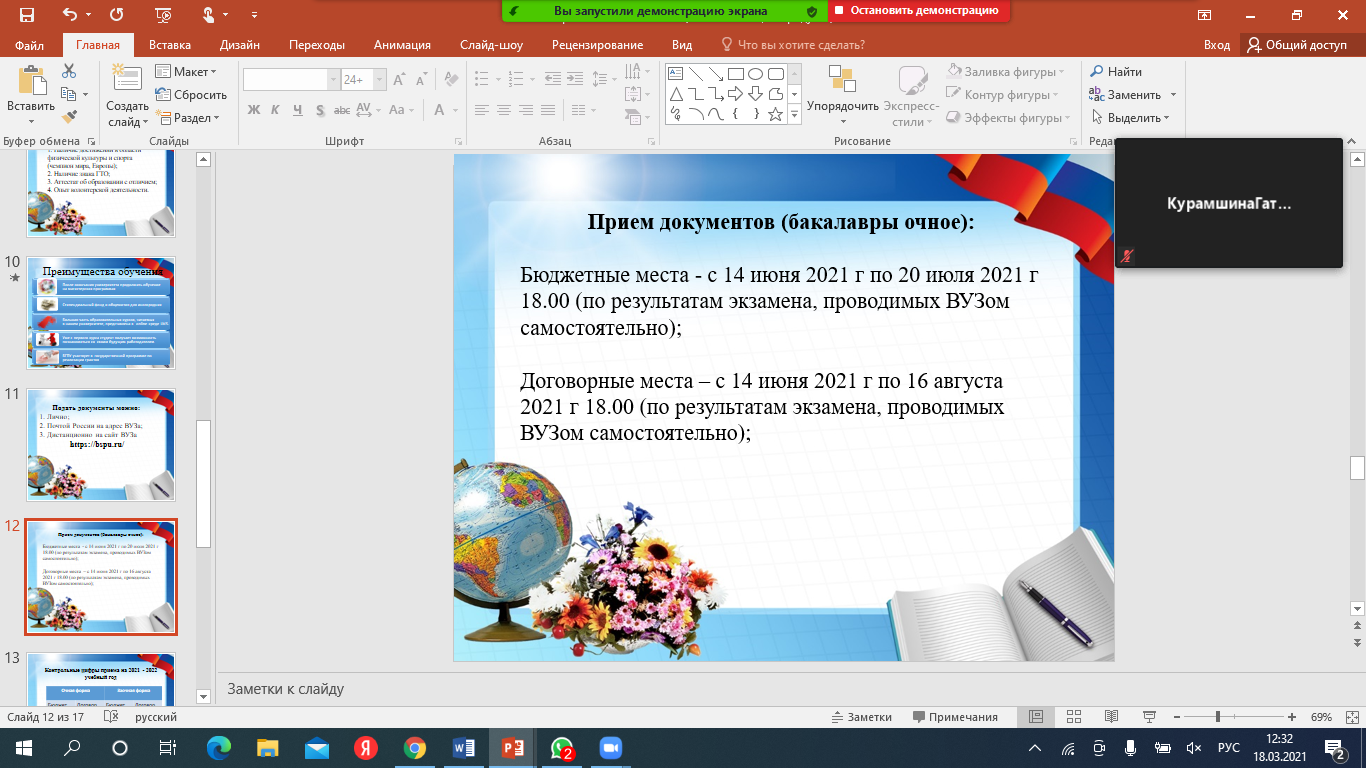Toggle Comments (Примечания) pane in the status bar
This screenshot has height=768, width=1366.
pyautogui.click(x=954, y=717)
